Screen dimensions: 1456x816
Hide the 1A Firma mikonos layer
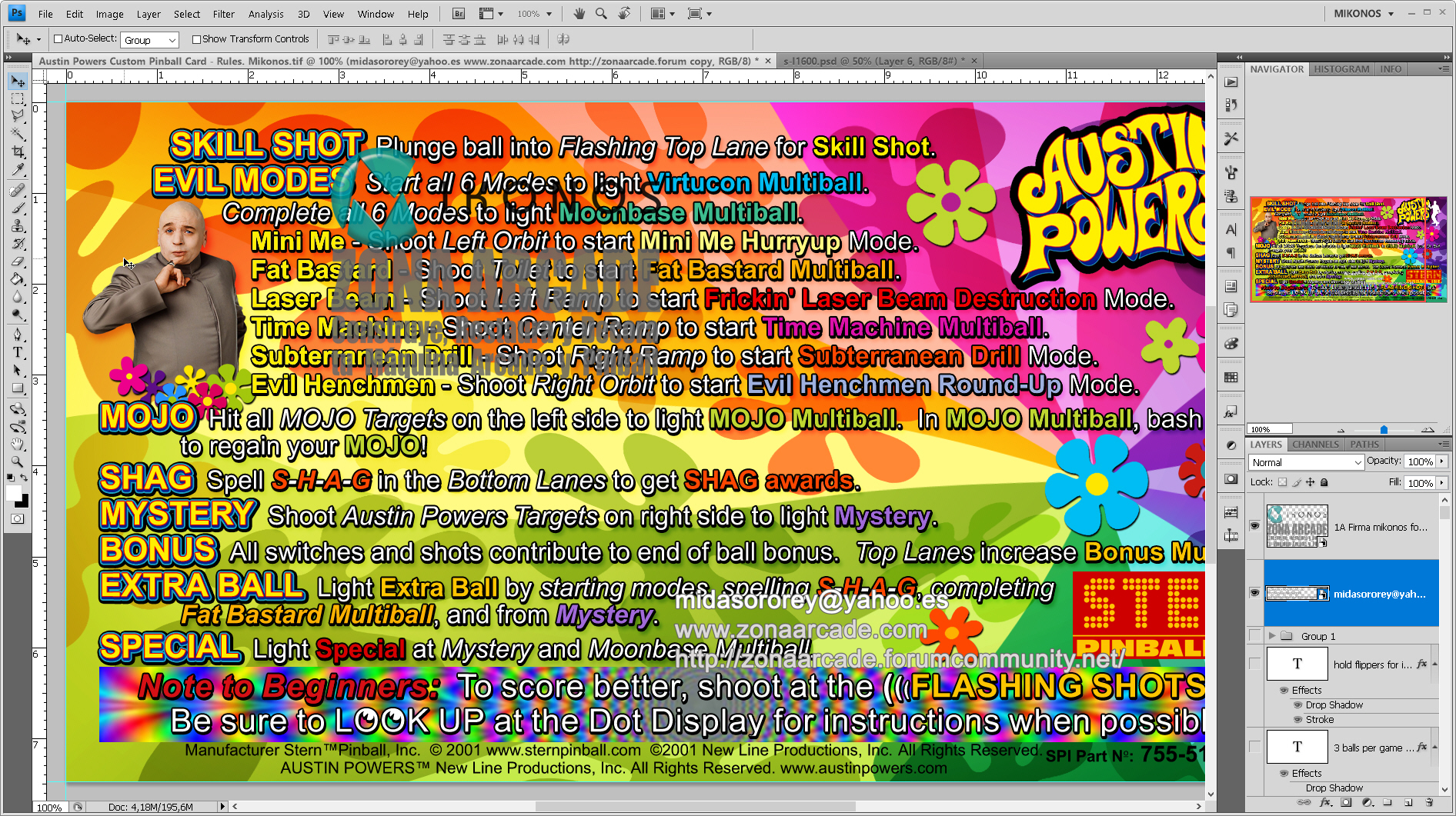coord(1254,526)
